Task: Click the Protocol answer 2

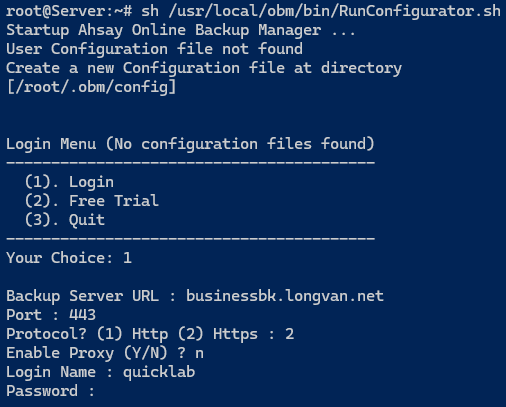Action: tap(289, 334)
